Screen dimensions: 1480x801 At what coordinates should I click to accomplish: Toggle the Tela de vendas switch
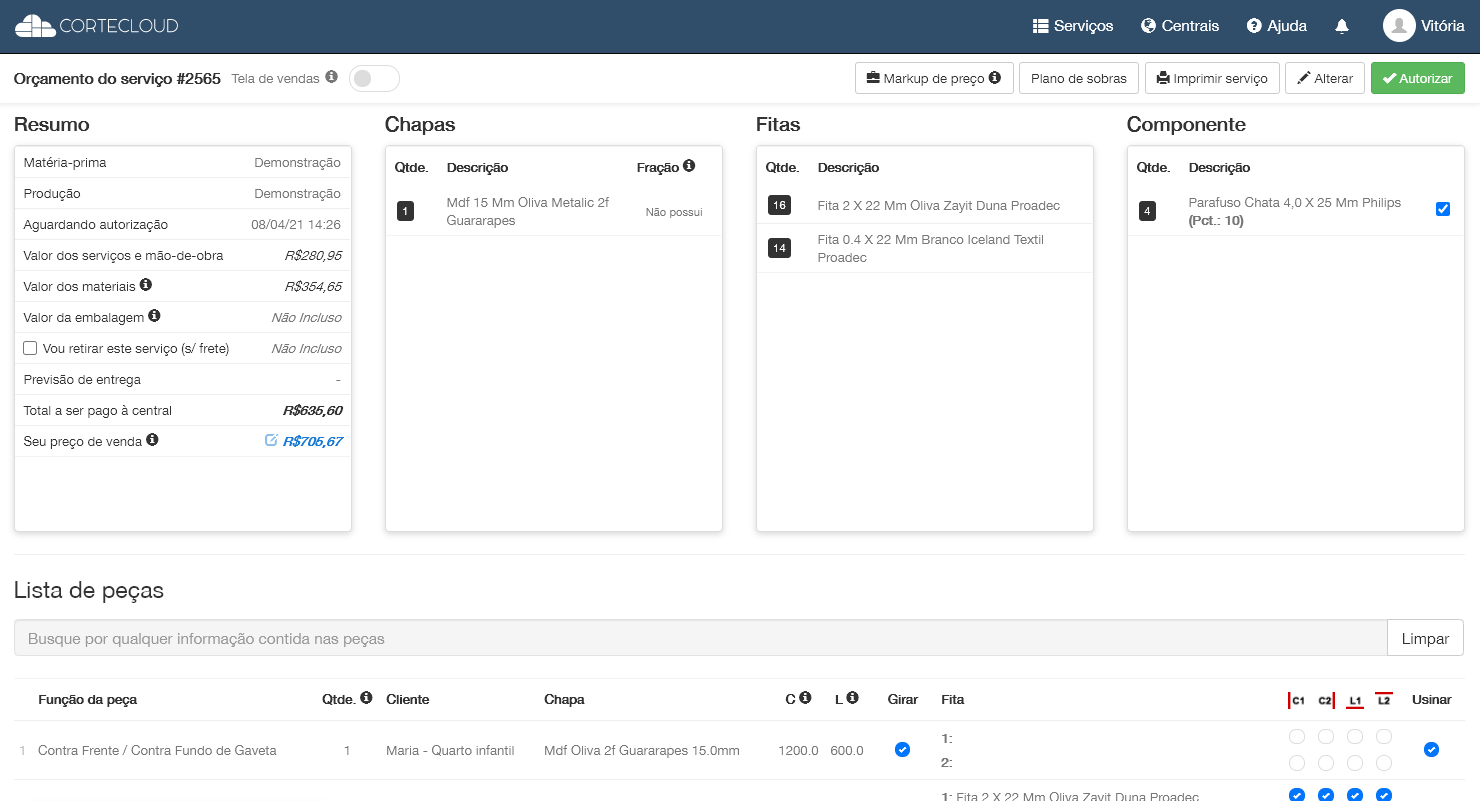374,78
